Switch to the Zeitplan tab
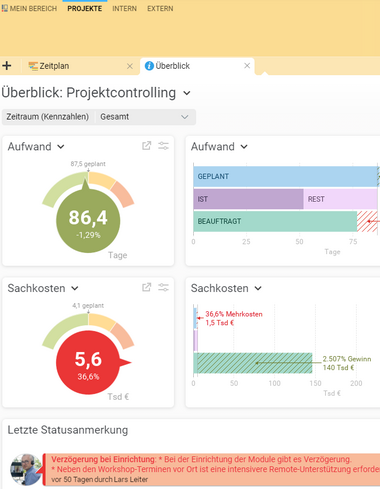This screenshot has height=489, width=380. [80, 66]
